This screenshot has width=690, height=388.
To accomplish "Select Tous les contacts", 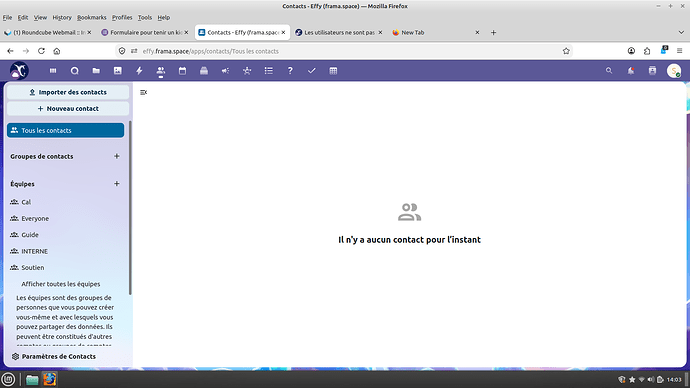I will [66, 130].
